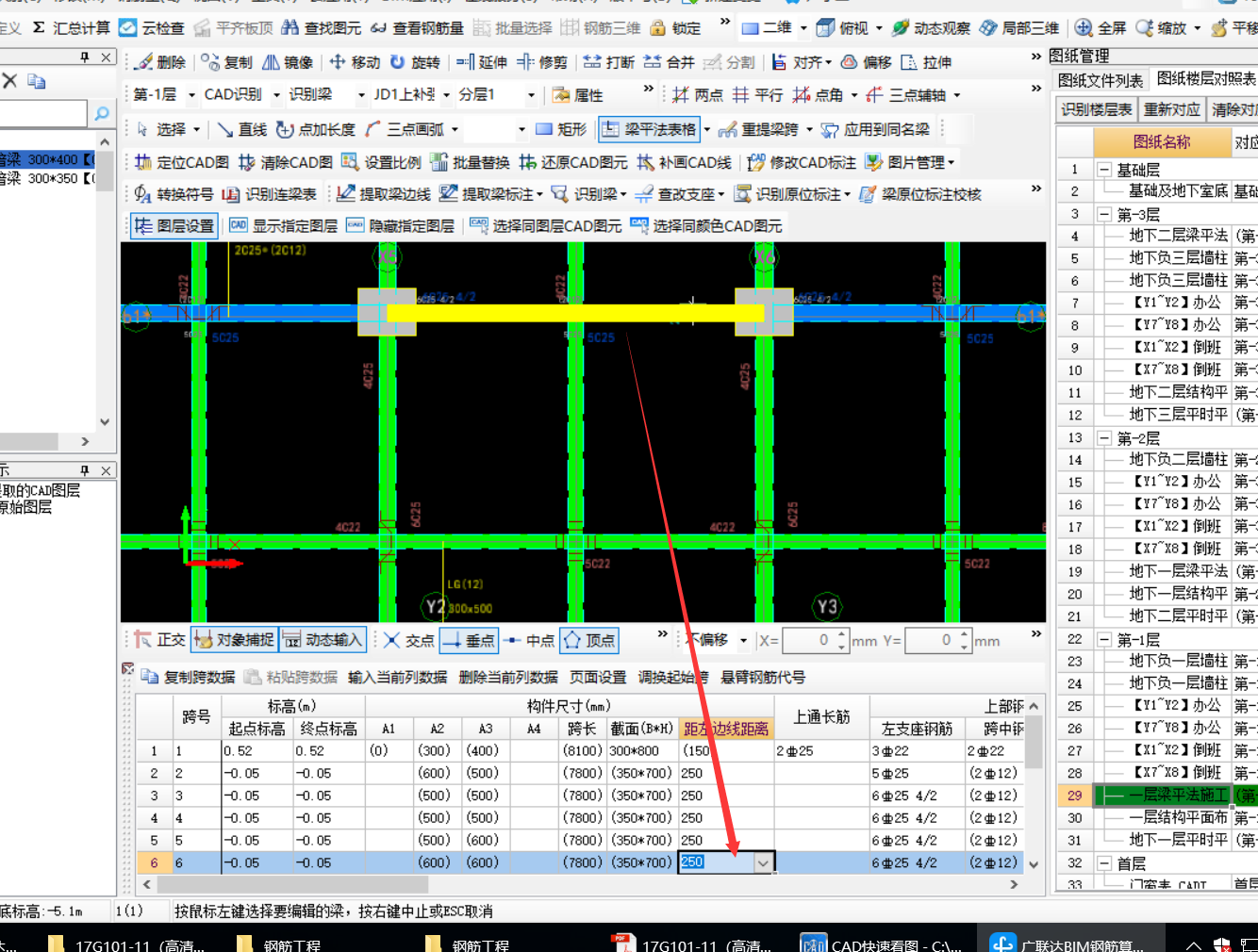Image resolution: width=1258 pixels, height=952 pixels.
Task: Click 转换符号 convert symbol tool
Action: tap(174, 194)
